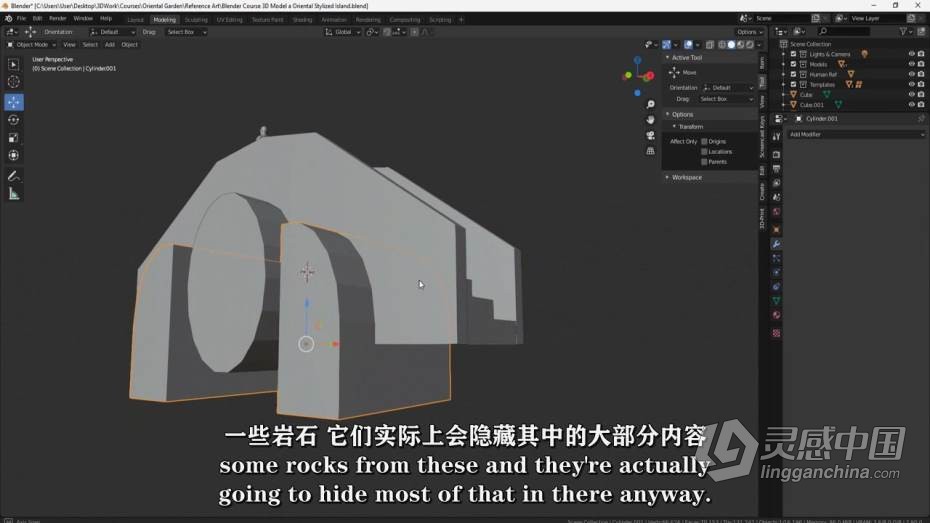Click the Pan view hand icon
Screen dimensions: 930x523
651,120
